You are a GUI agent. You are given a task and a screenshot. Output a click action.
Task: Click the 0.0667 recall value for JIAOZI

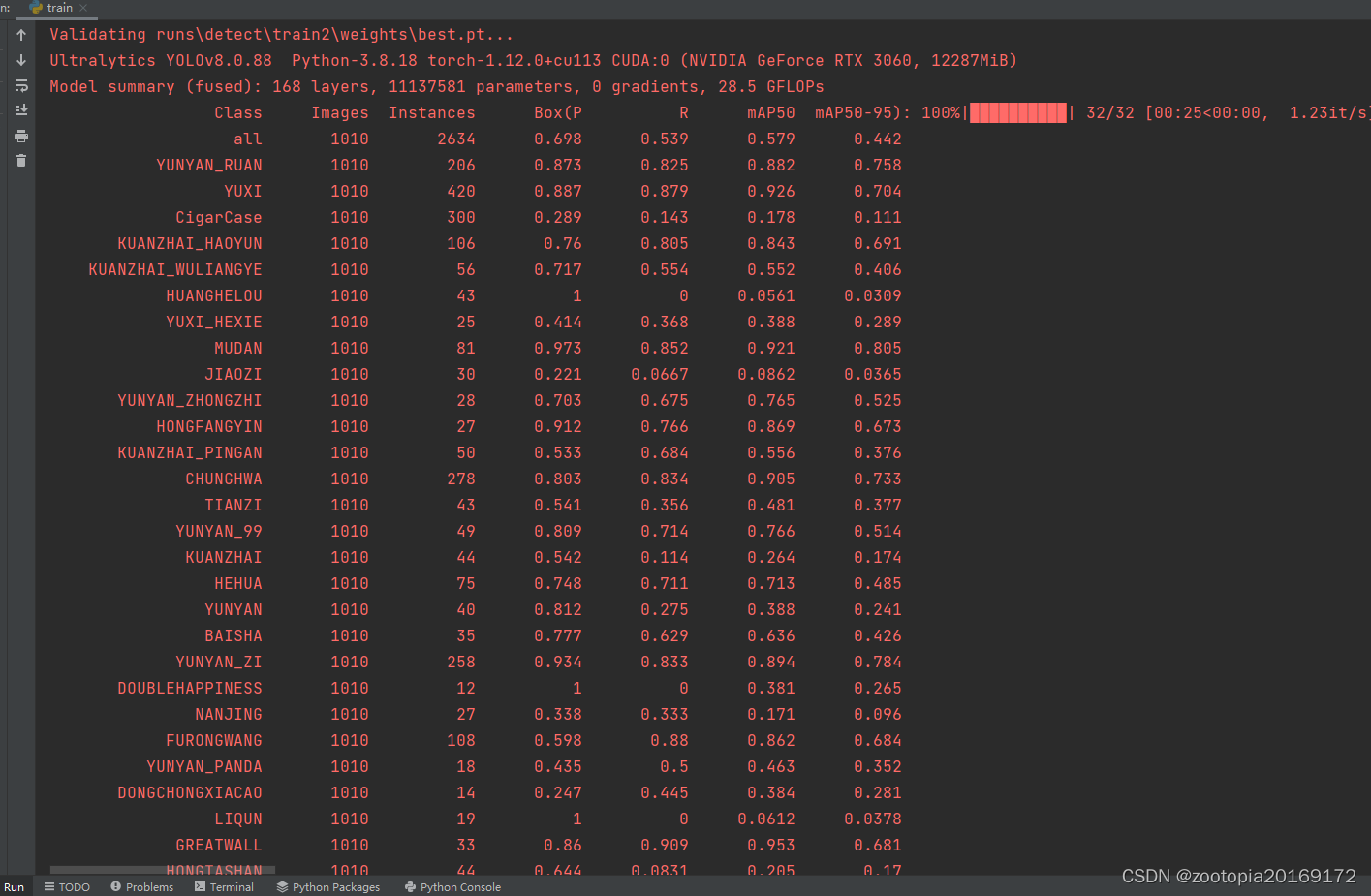[660, 375]
